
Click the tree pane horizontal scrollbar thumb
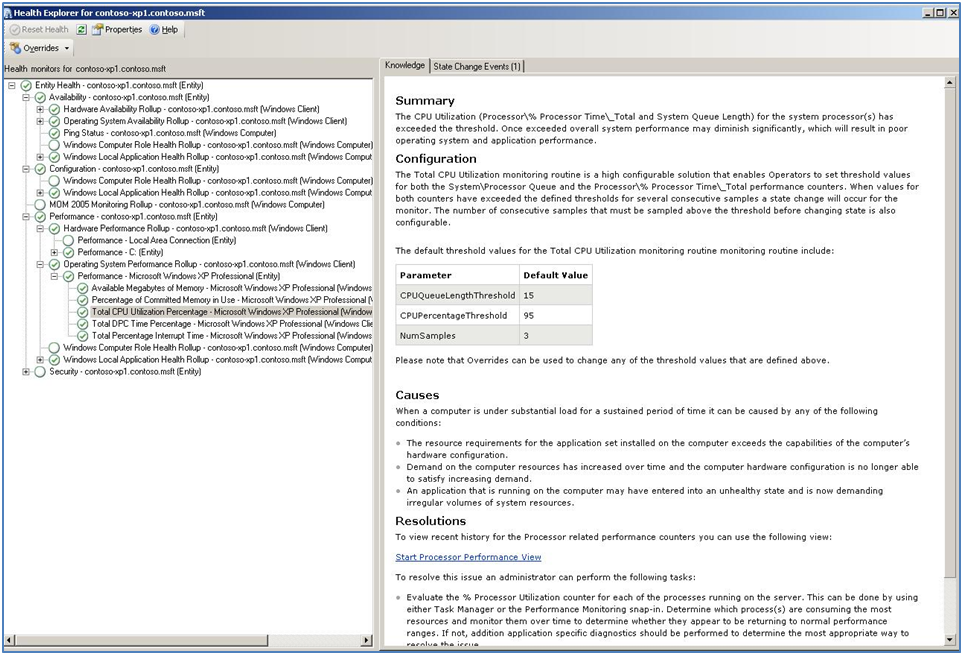(141, 640)
